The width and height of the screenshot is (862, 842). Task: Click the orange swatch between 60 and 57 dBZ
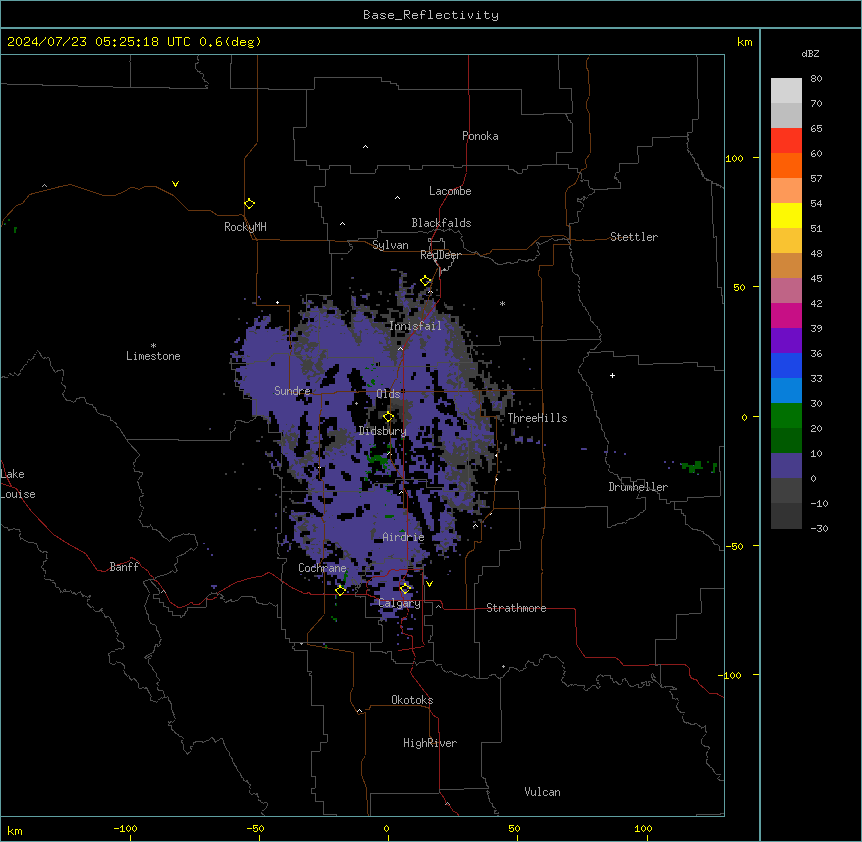coord(786,165)
